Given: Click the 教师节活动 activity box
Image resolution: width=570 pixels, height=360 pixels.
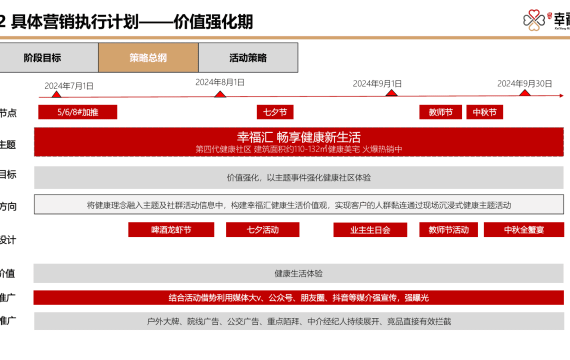Looking at the screenshot, I should click(x=449, y=230).
